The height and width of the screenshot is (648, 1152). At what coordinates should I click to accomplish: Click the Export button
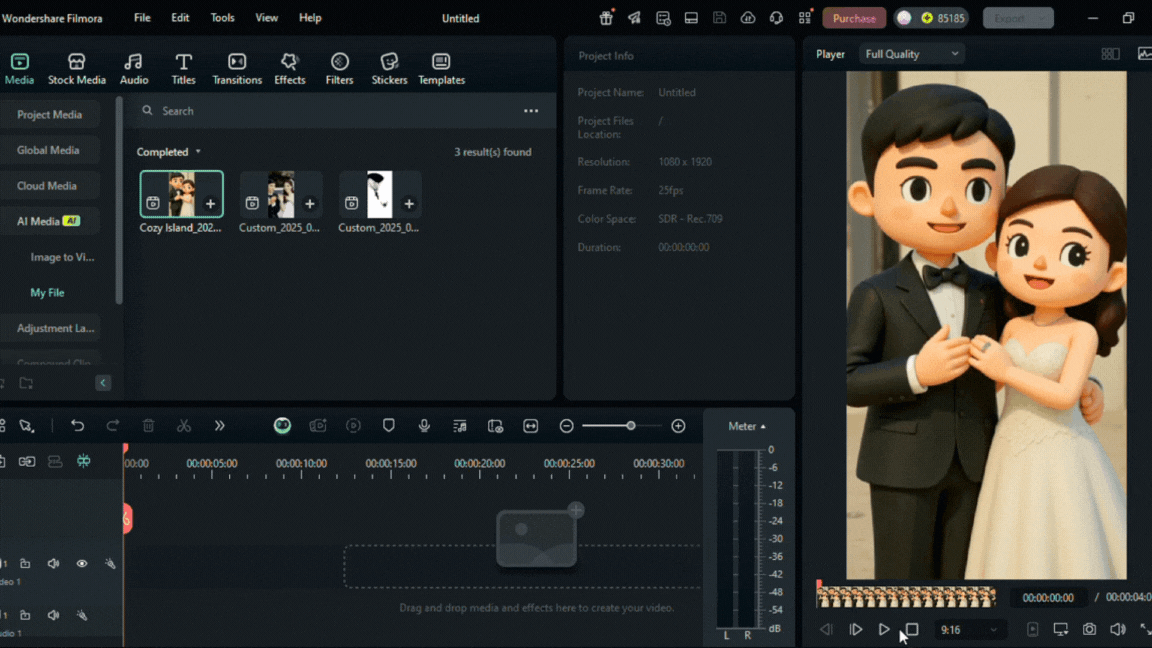point(1018,18)
